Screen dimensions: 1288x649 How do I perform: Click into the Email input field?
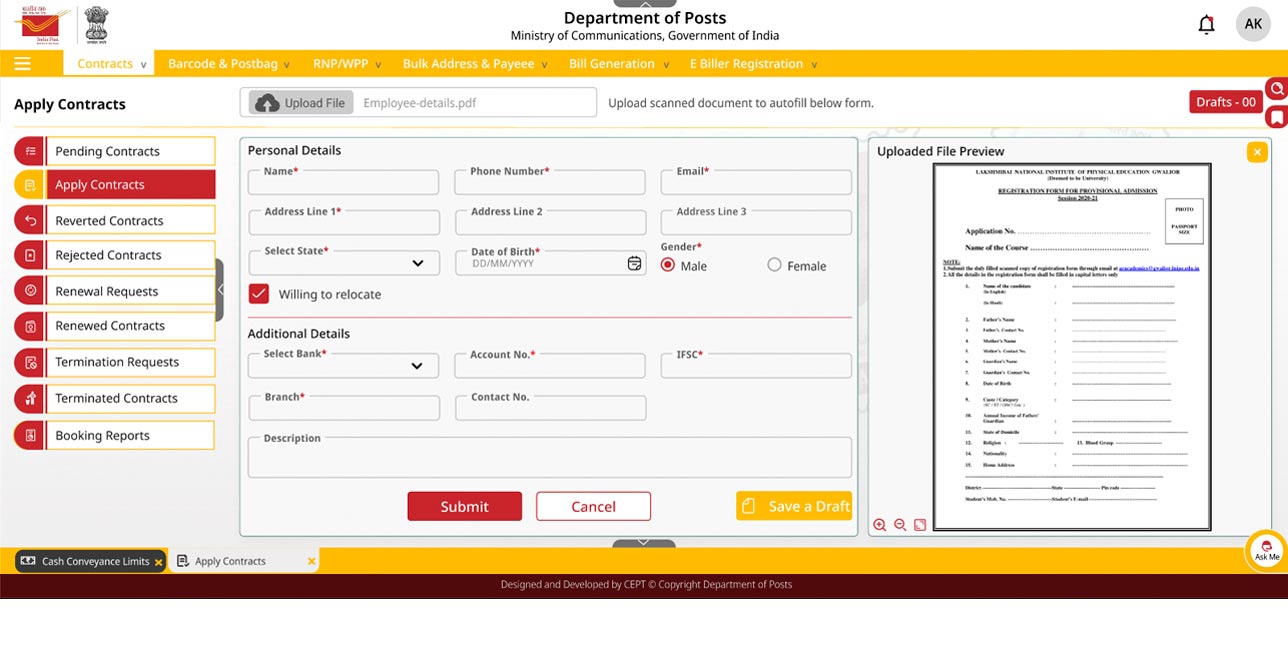(756, 184)
